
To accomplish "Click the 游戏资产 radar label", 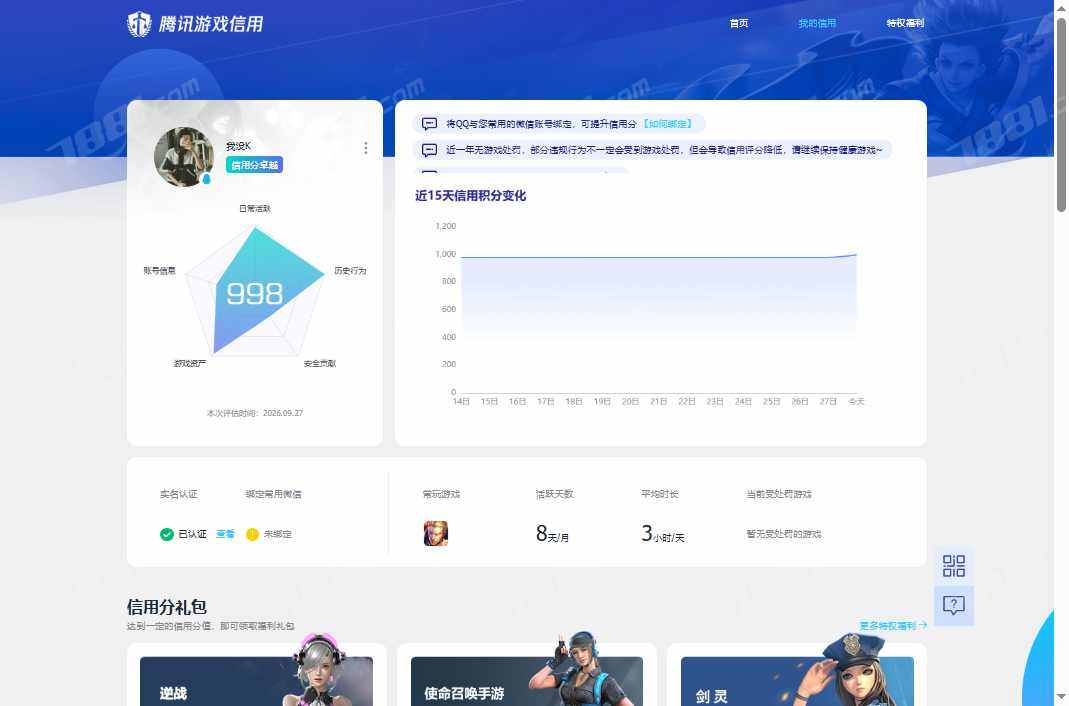I will pyautogui.click(x=190, y=364).
